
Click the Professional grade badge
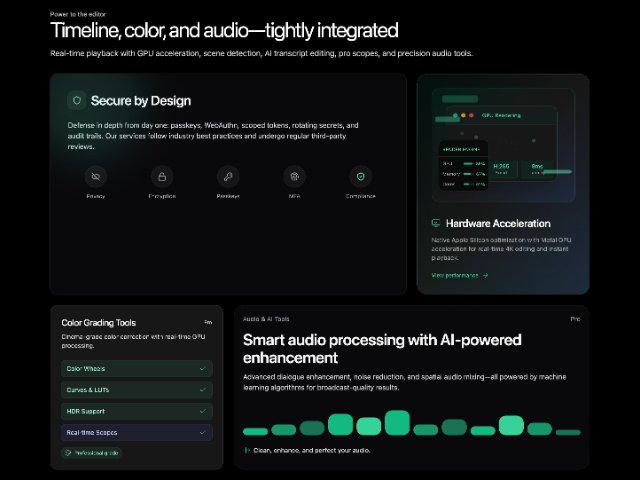click(x=91, y=453)
